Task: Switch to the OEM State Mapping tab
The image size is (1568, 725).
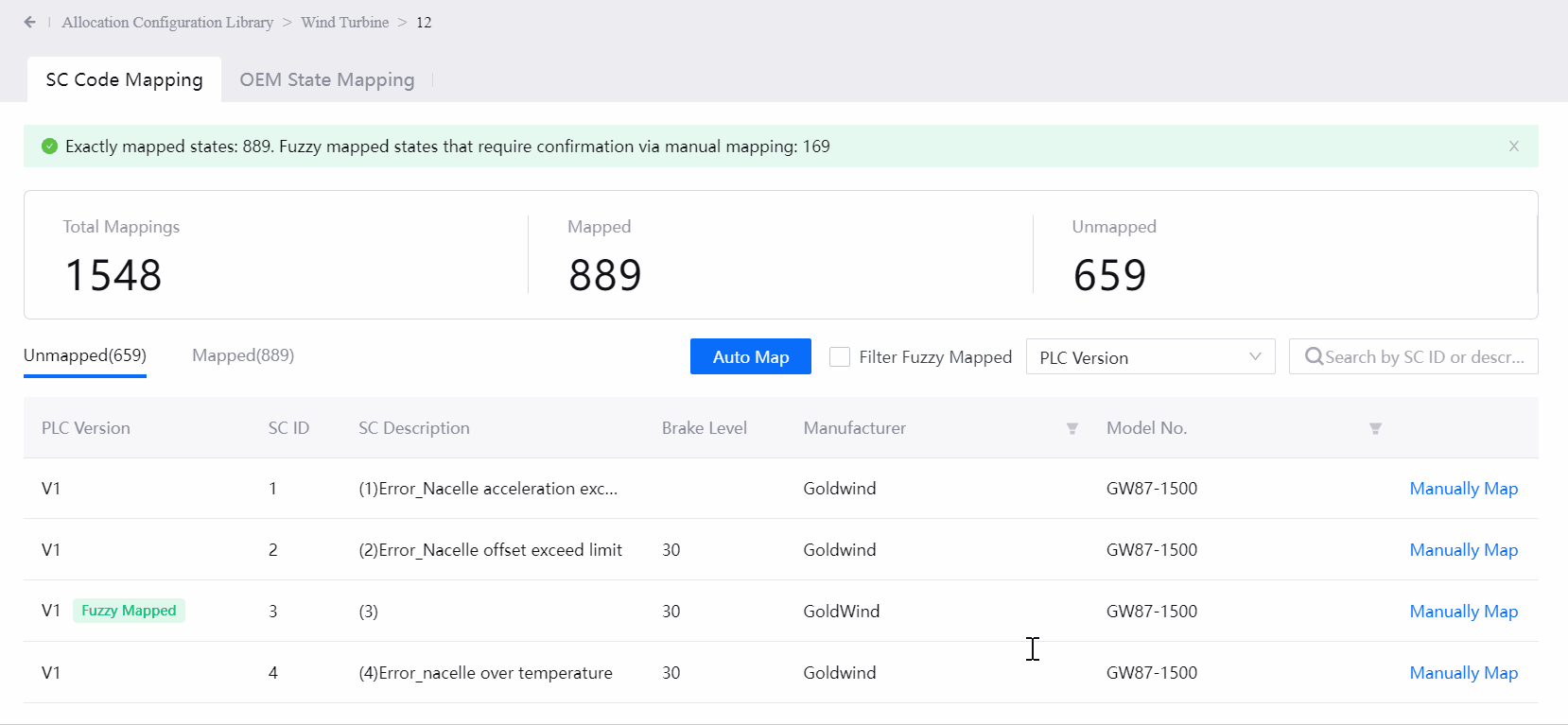Action: point(326,79)
